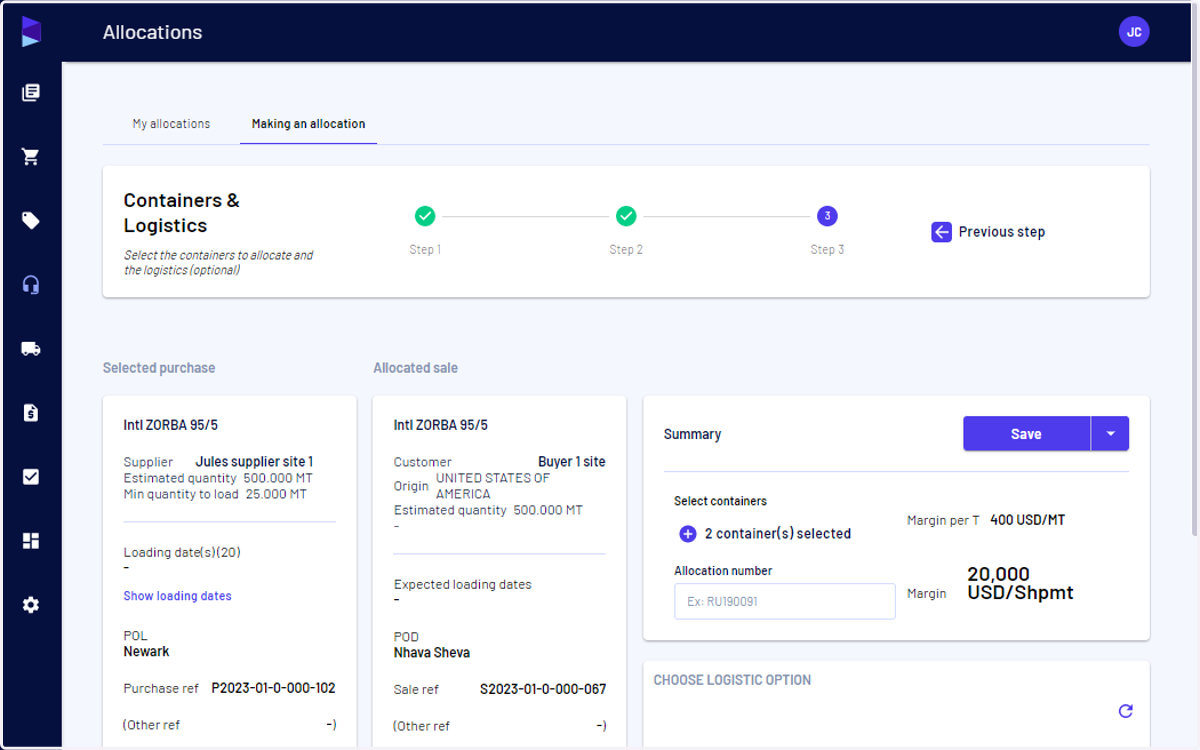Go back with Previous step
The height and width of the screenshot is (750, 1200).
click(x=988, y=232)
